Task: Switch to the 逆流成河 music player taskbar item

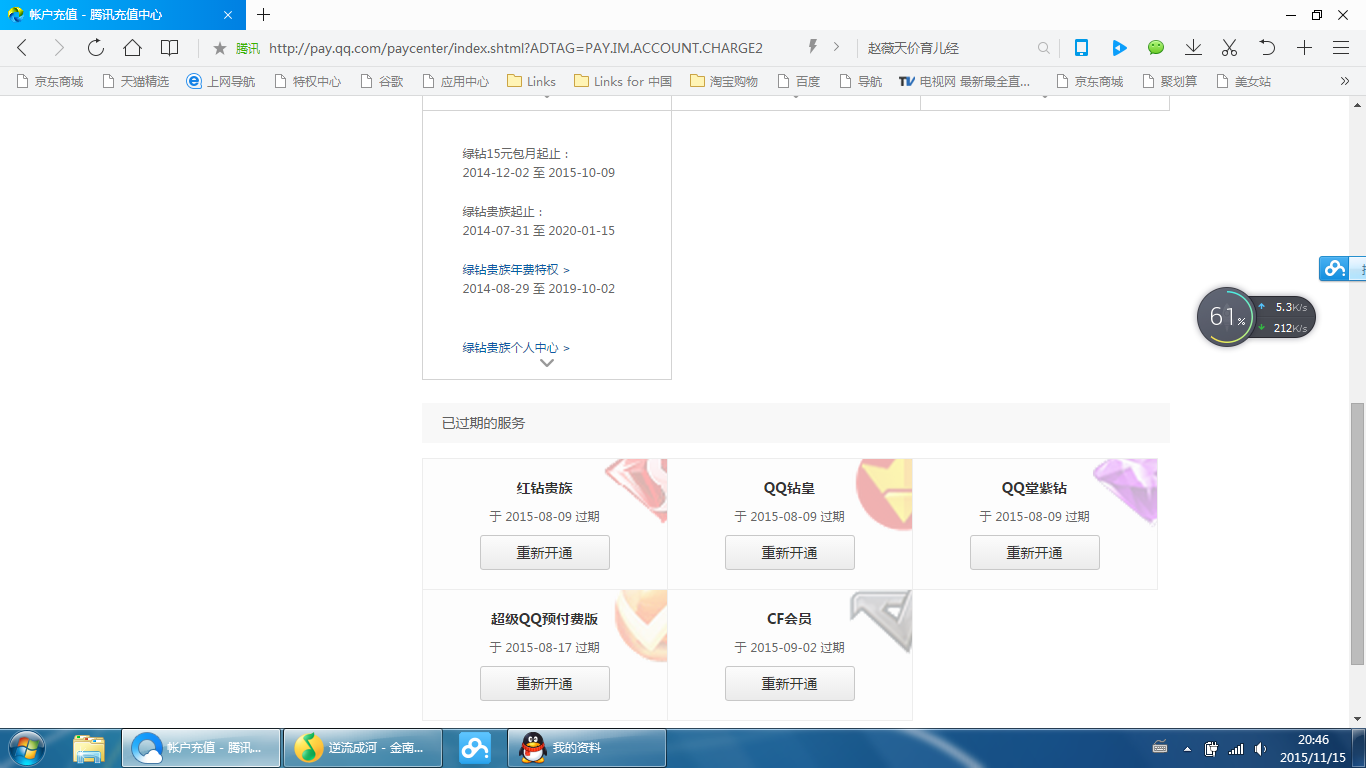Action: point(363,748)
